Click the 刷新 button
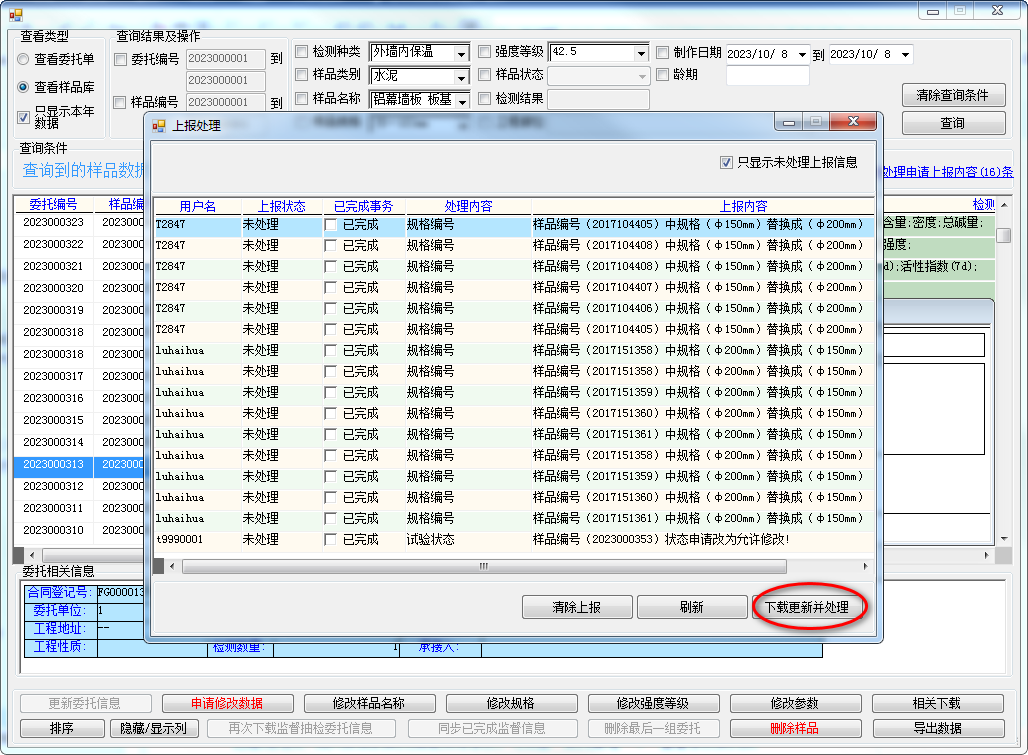 (x=690, y=607)
